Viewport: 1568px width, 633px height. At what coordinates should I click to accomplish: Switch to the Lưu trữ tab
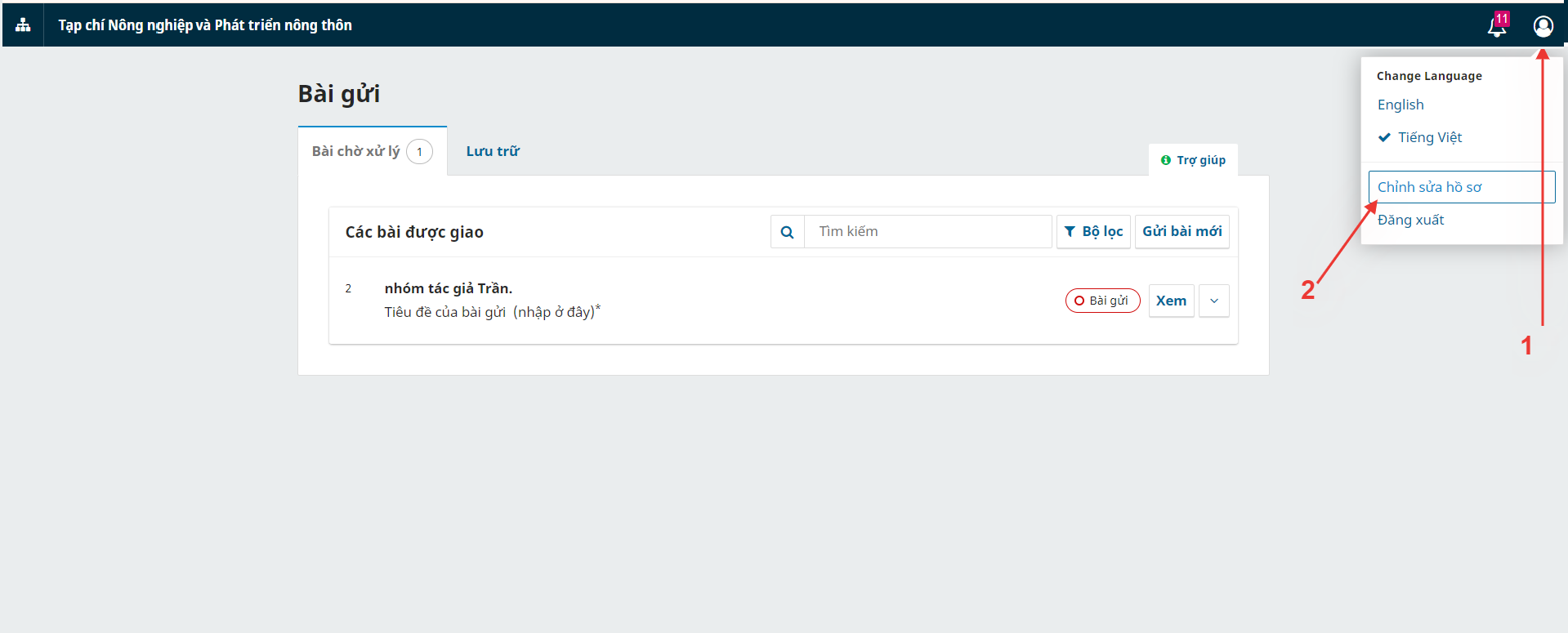492,151
